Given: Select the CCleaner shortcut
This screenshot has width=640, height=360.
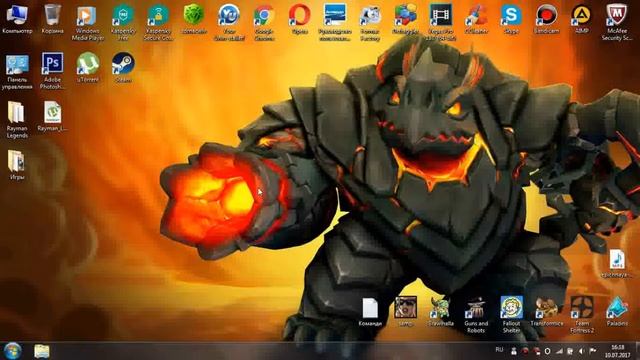Looking at the screenshot, I should point(476,19).
